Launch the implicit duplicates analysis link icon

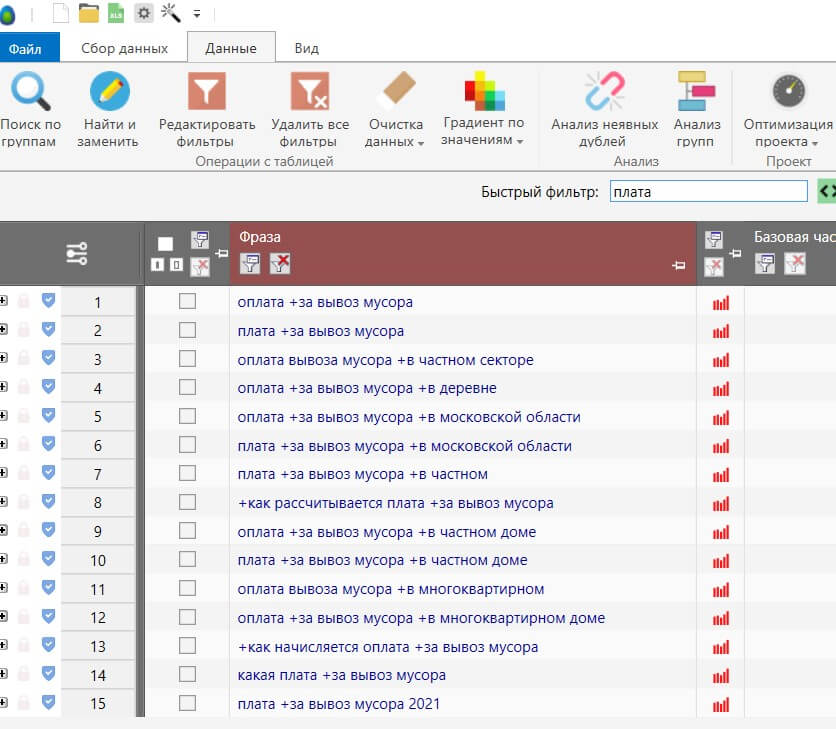(604, 91)
